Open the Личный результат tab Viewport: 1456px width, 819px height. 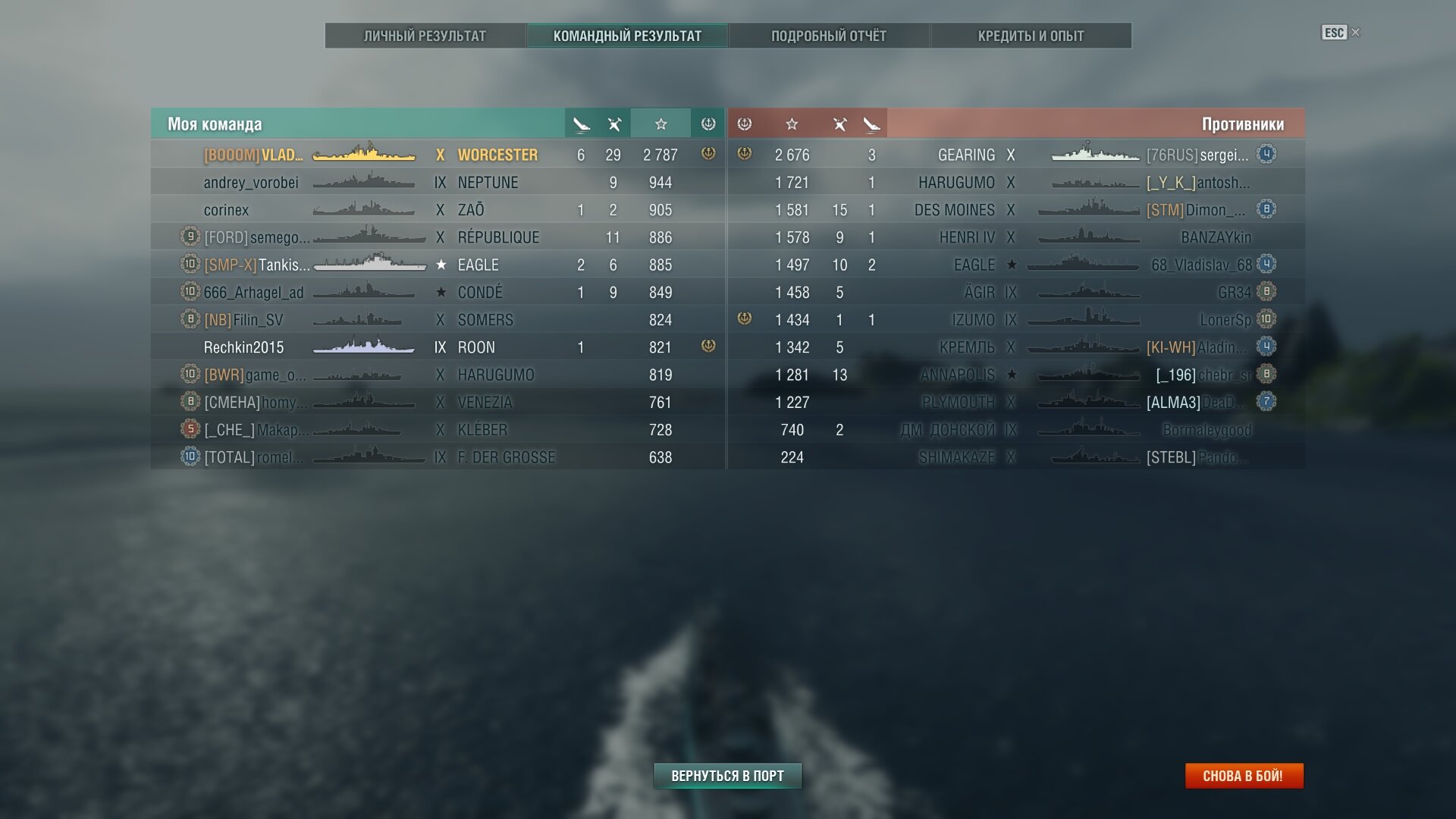(x=425, y=36)
